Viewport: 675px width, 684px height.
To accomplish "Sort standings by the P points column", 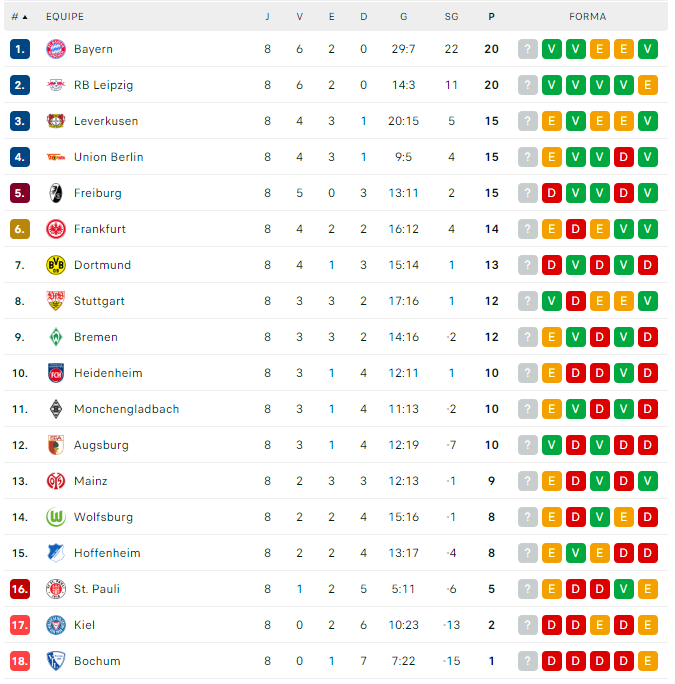I will click(x=491, y=17).
